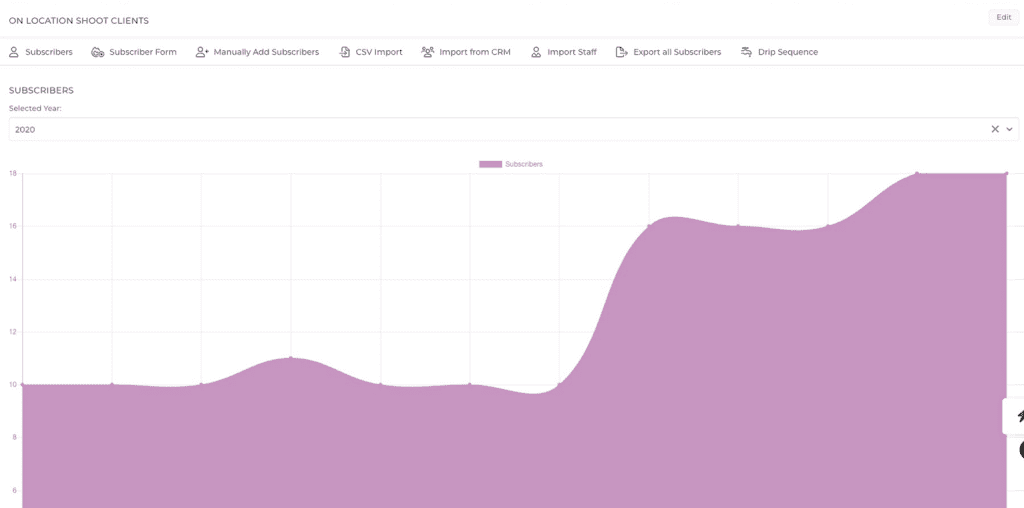Expand the Selected Year dropdown chevron
The image size is (1024, 508).
(x=1010, y=129)
